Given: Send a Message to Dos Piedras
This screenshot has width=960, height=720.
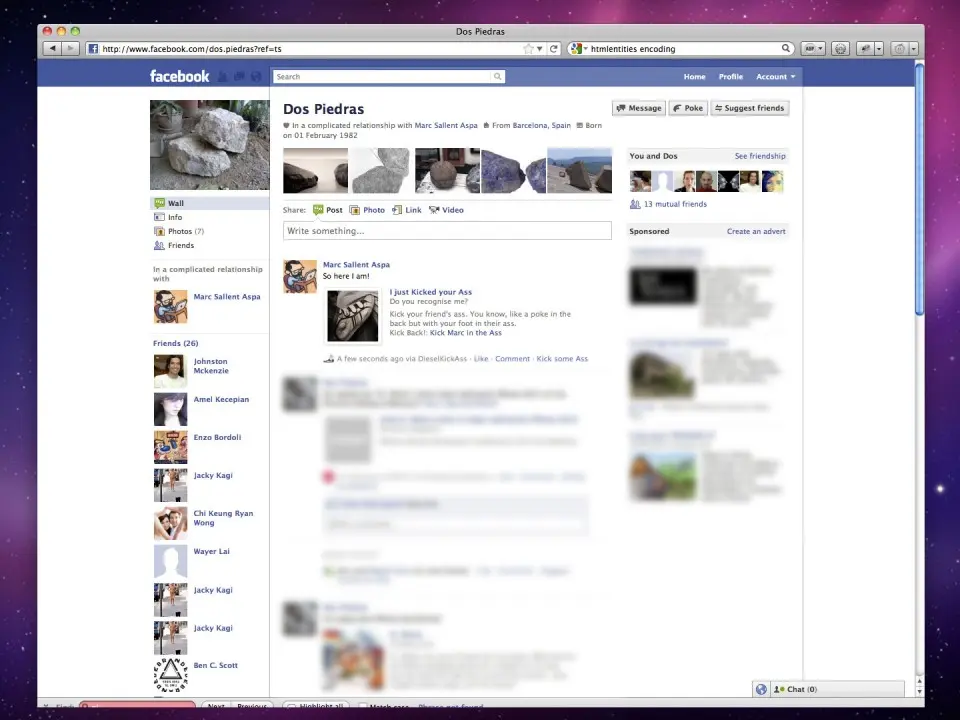Looking at the screenshot, I should coord(639,108).
